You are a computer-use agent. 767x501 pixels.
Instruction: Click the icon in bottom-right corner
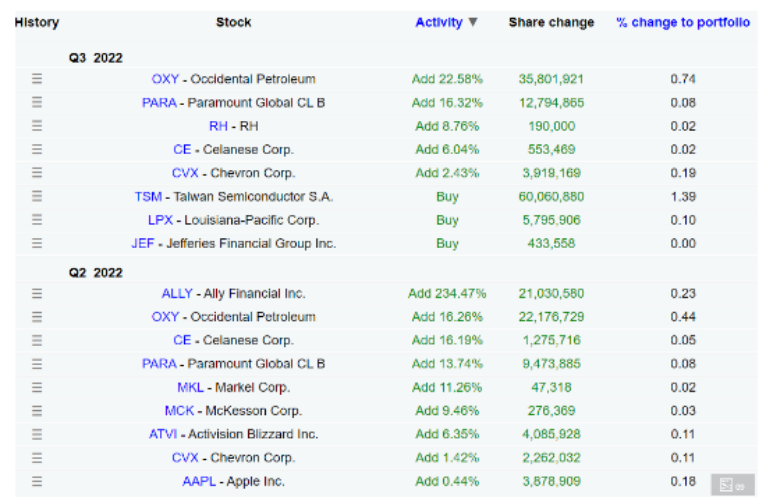733,485
